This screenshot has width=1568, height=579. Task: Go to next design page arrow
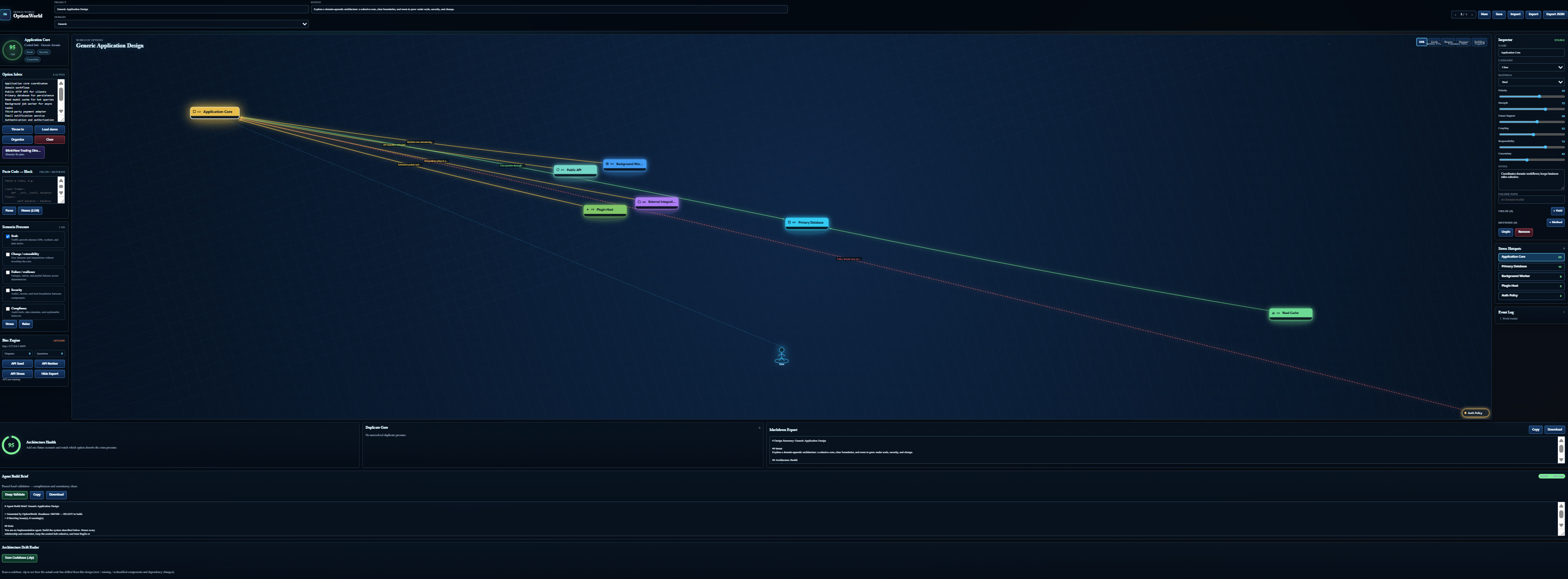click(1472, 15)
